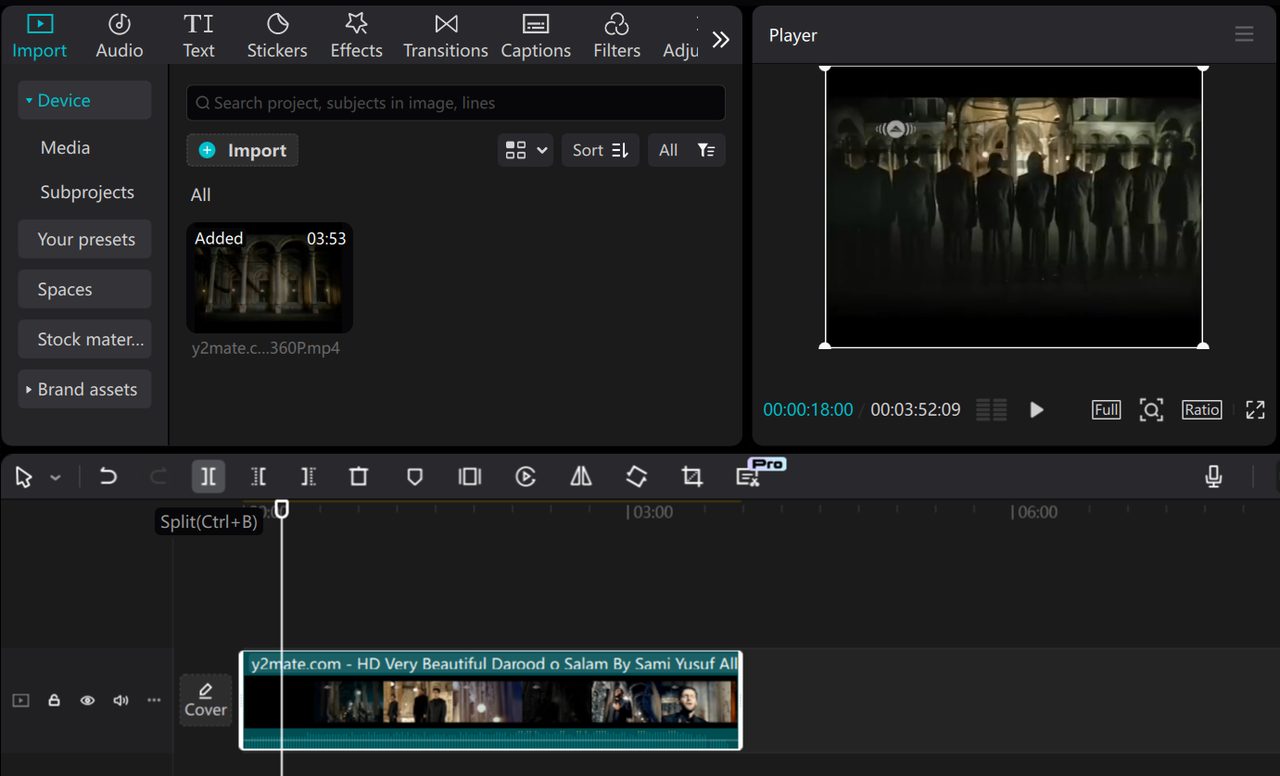Delete the selected clip
This screenshot has width=1280, height=776.
(358, 477)
